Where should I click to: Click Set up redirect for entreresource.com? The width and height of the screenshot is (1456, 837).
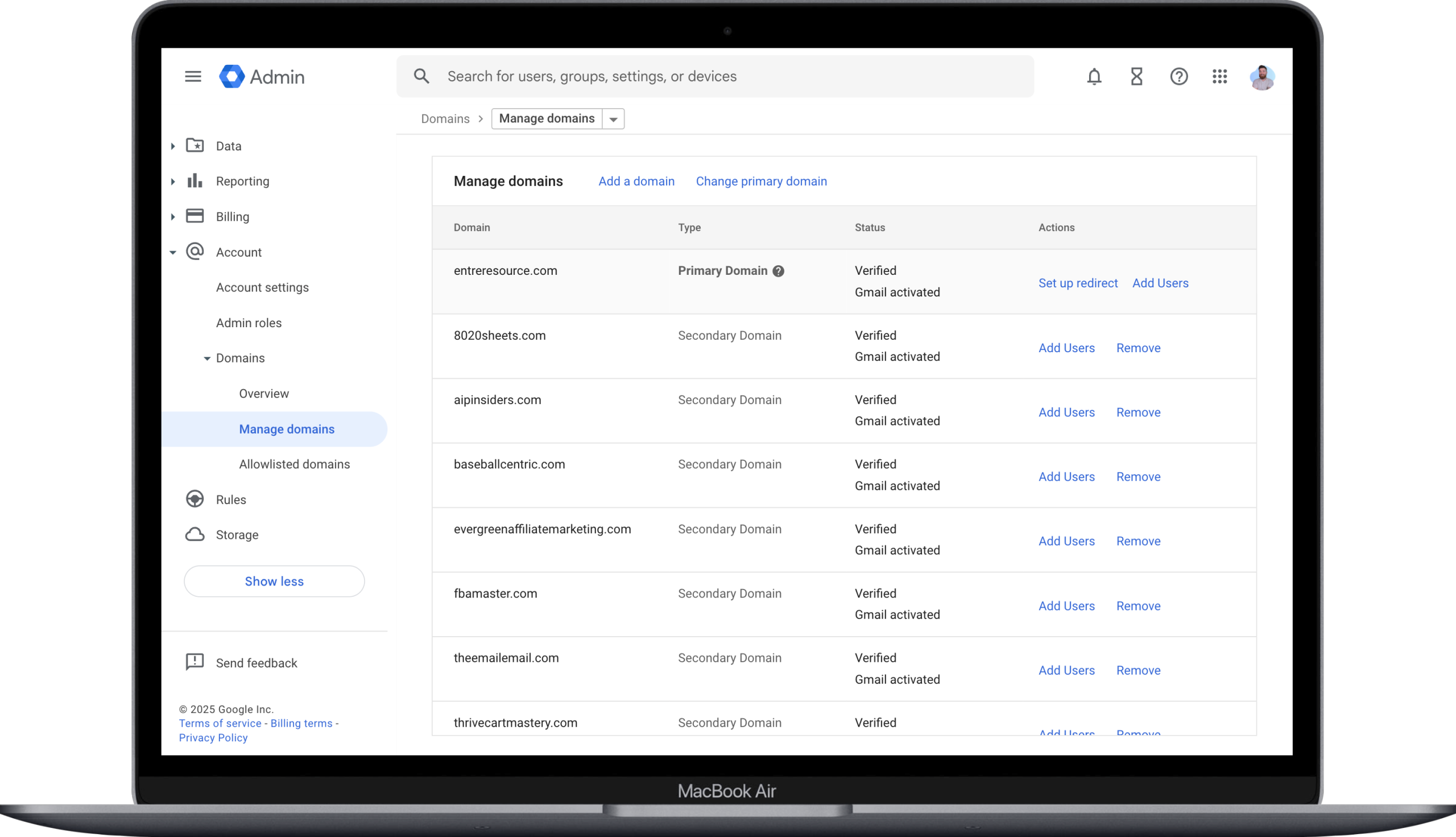pyautogui.click(x=1077, y=283)
